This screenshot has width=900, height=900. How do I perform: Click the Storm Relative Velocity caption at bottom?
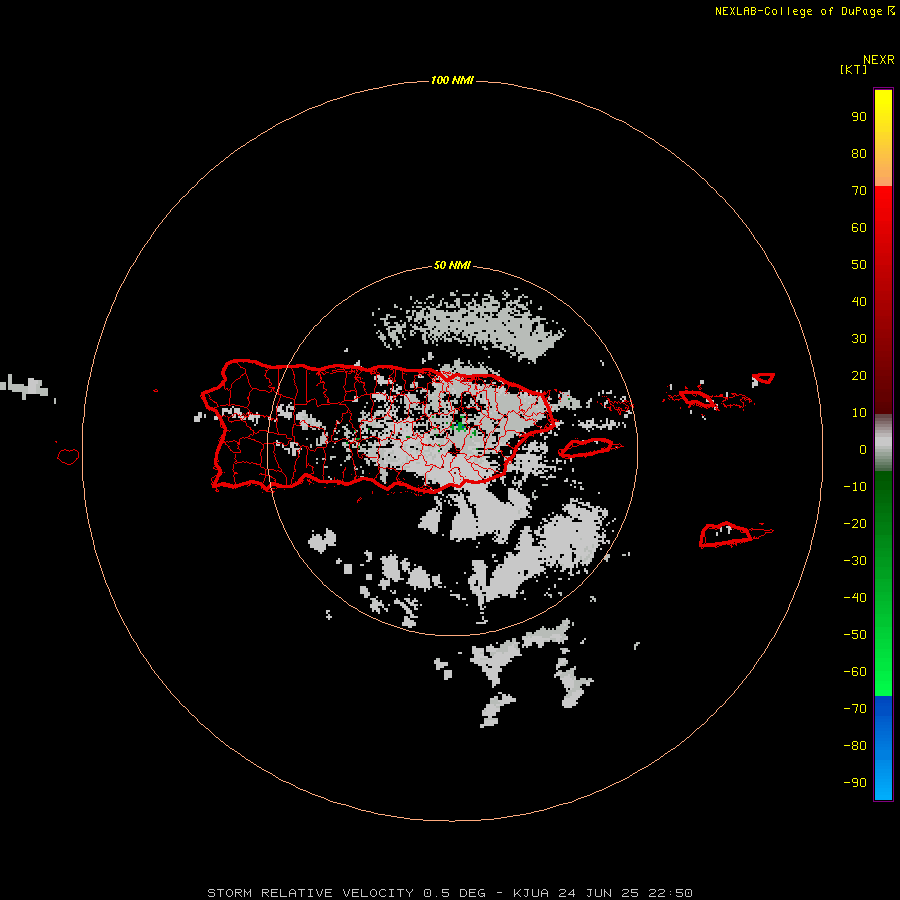pos(449,893)
